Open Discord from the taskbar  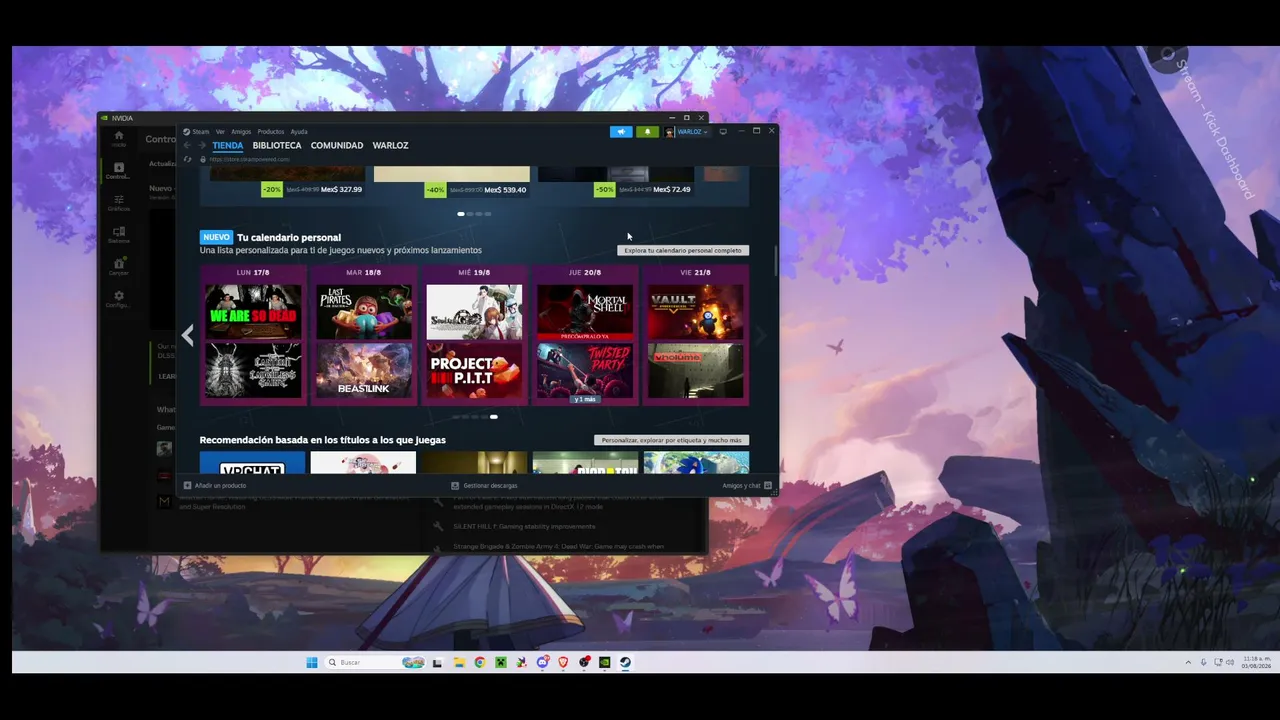click(543, 662)
